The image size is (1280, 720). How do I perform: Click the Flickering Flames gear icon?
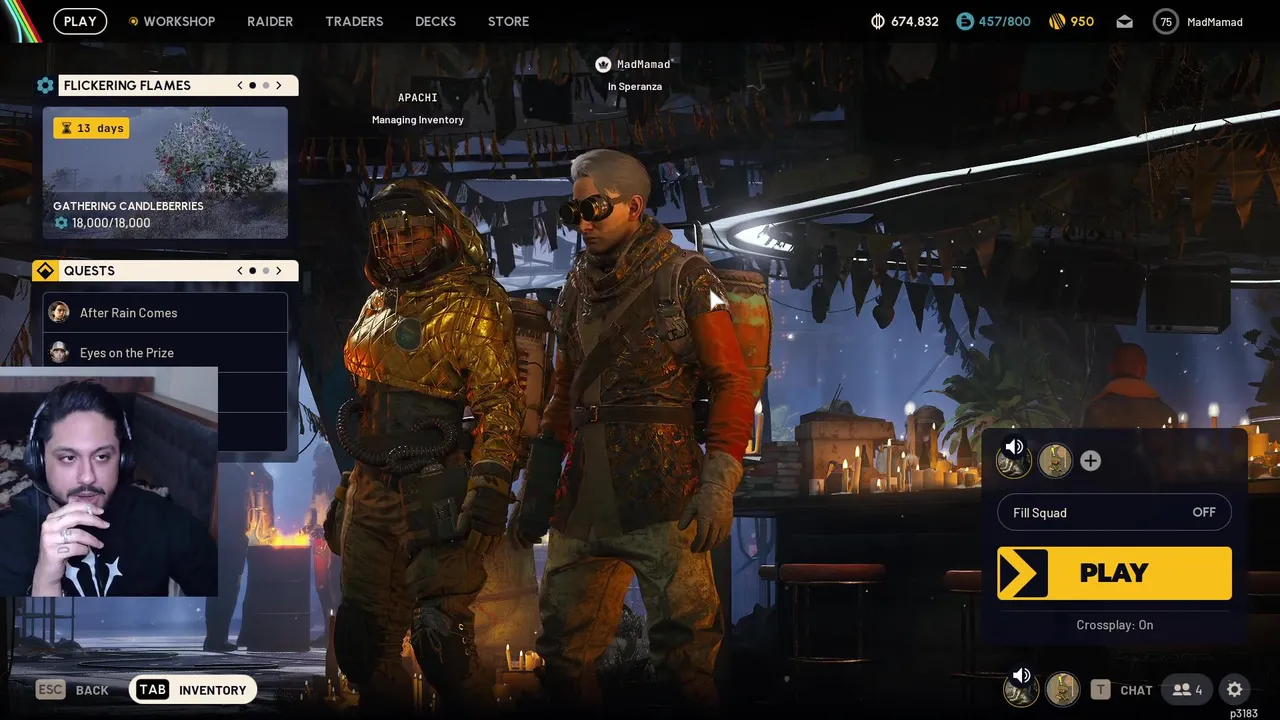pyautogui.click(x=45, y=86)
